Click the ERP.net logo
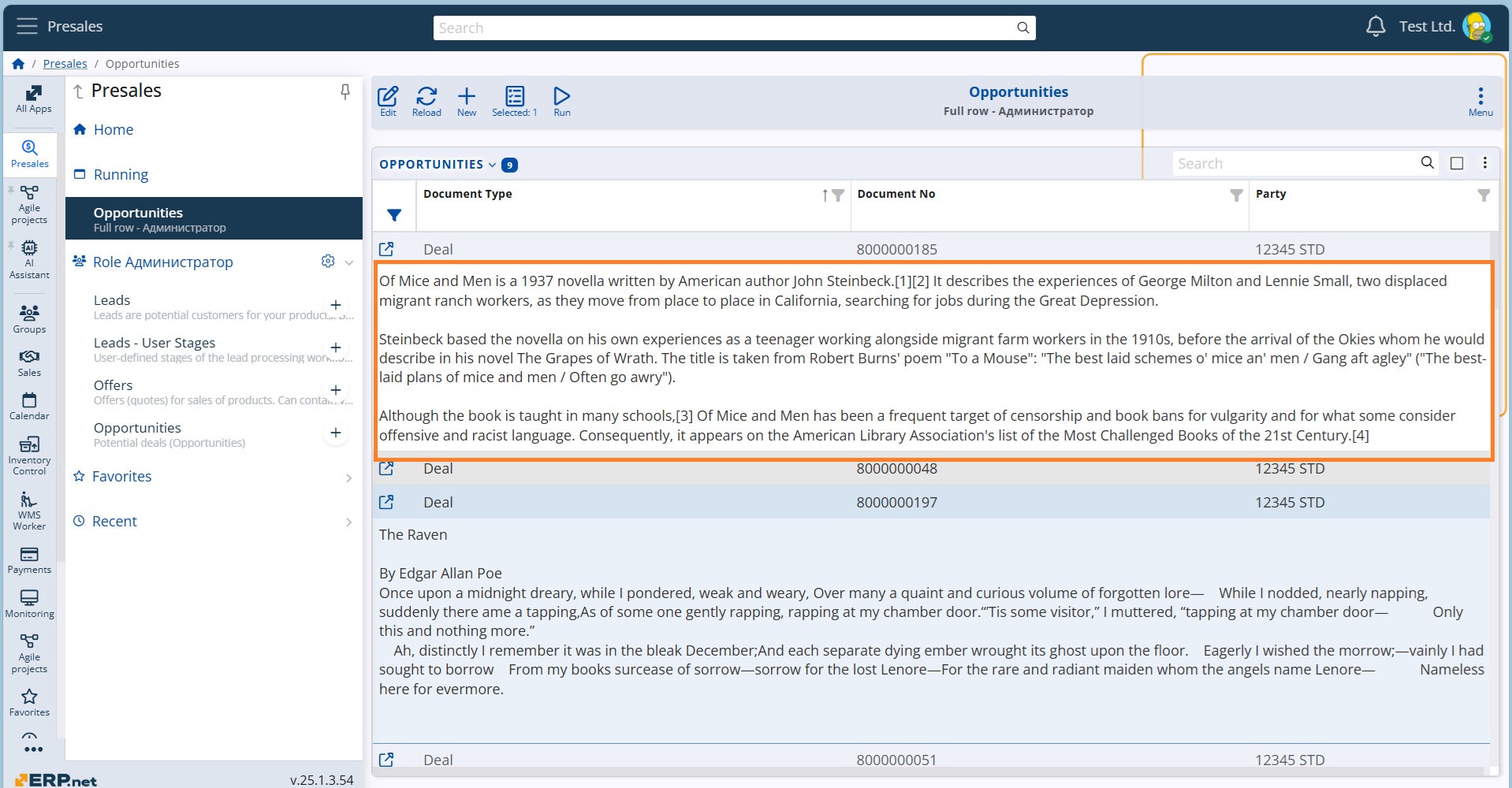Viewport: 1512px width, 788px height. 56,780
